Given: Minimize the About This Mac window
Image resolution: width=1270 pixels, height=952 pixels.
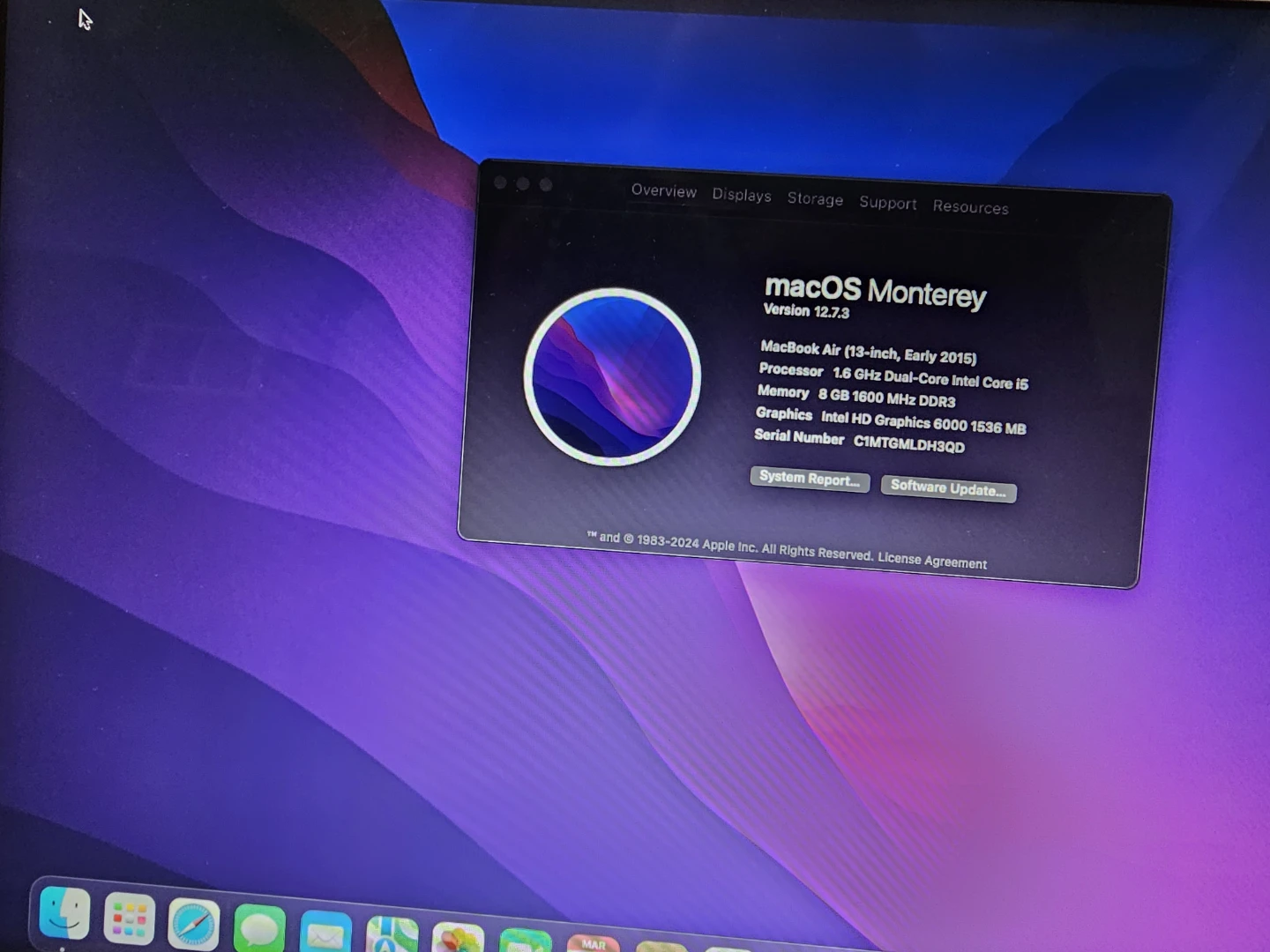Looking at the screenshot, I should (x=523, y=183).
